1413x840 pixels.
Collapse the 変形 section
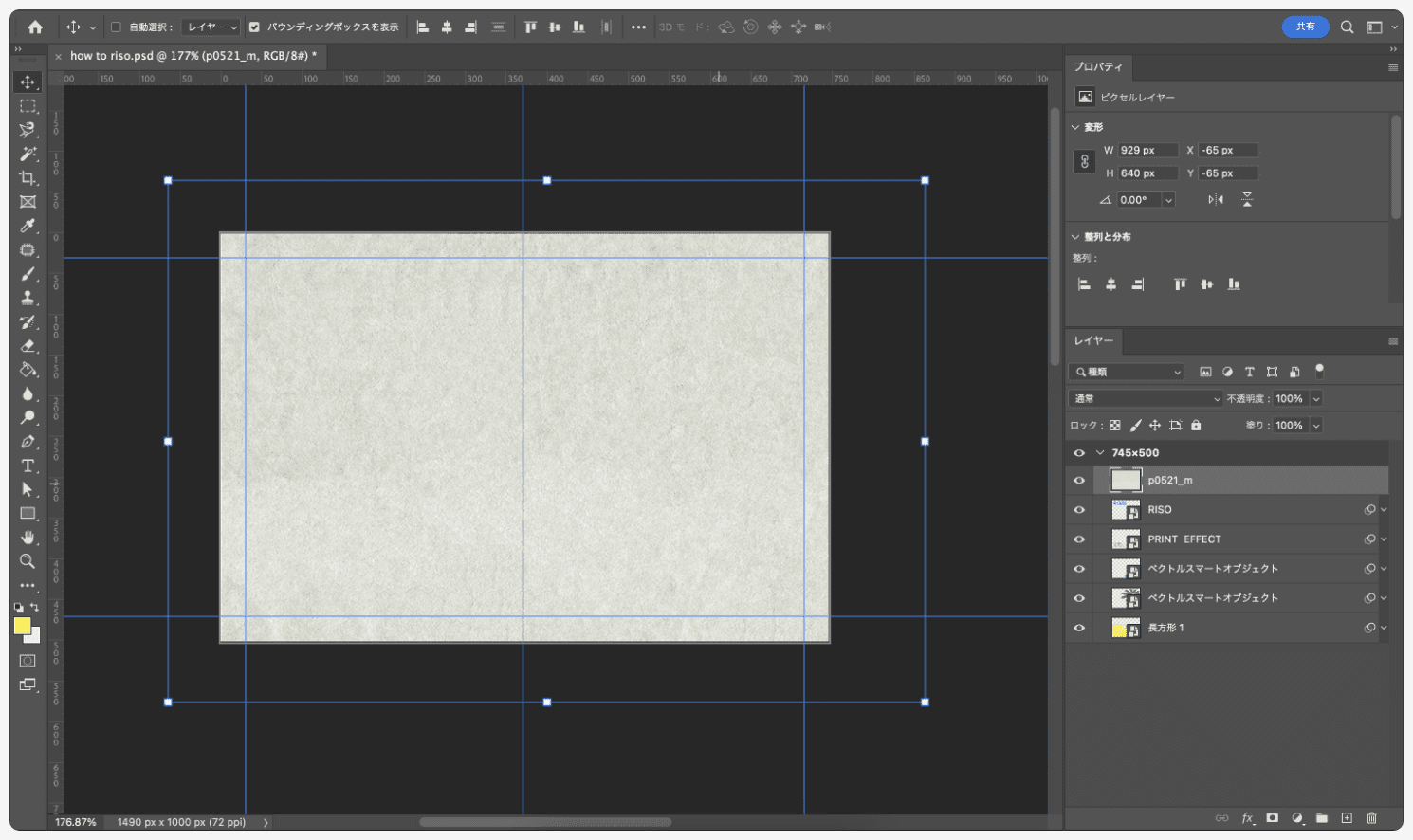pos(1075,127)
